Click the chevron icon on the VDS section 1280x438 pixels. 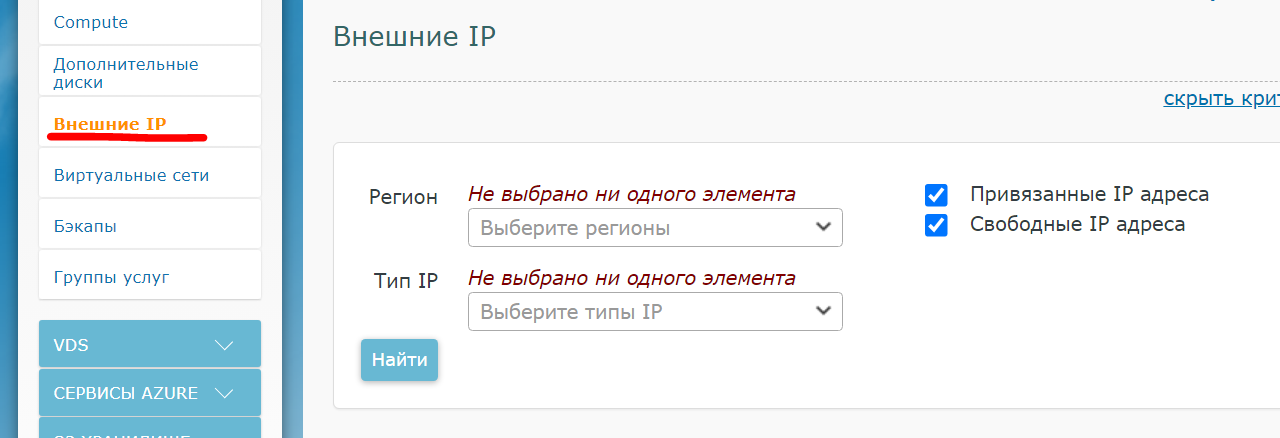[224, 345]
